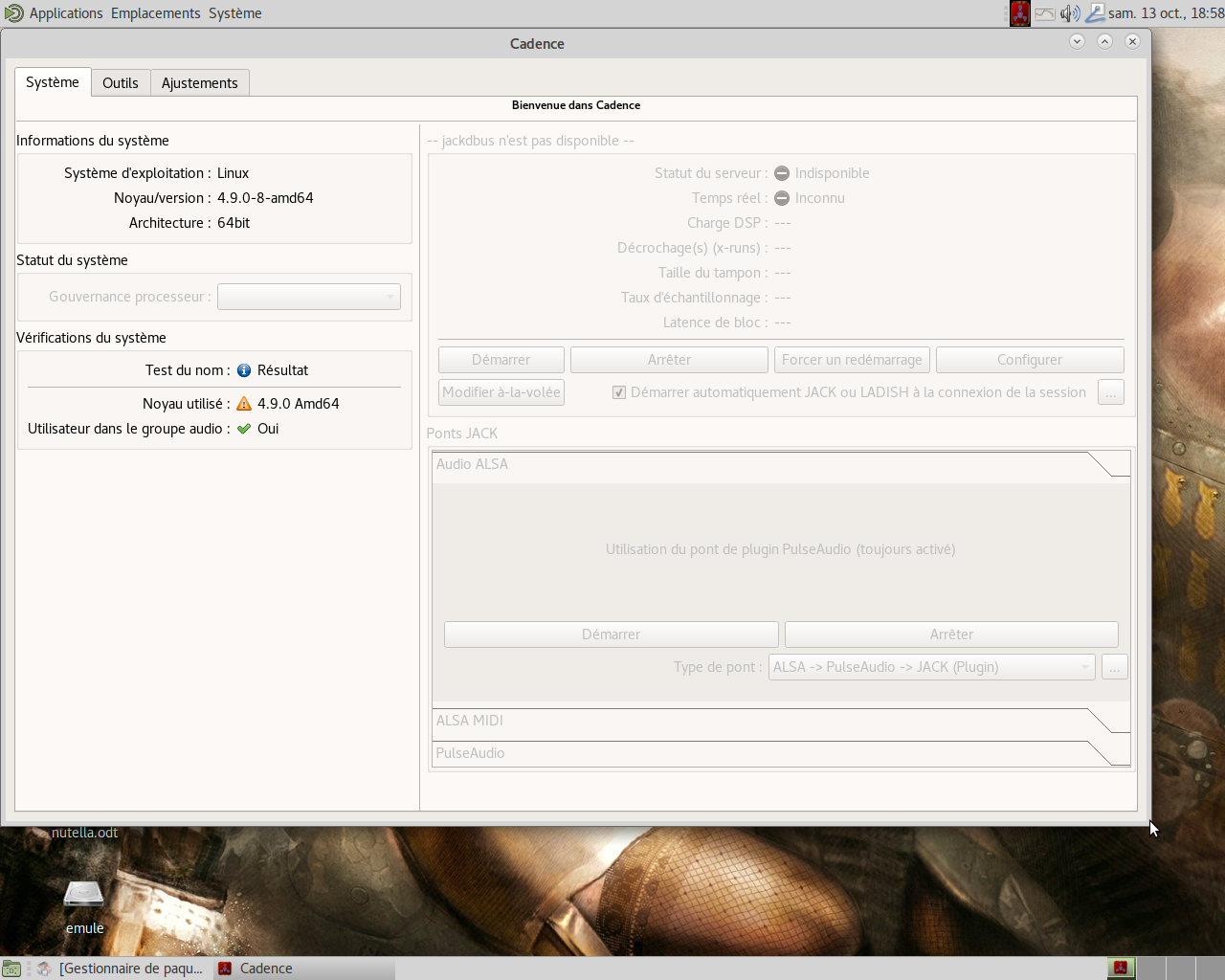This screenshot has height=980, width=1225.
Task: Click the kernel version "4.9.0-8-amd64"
Action: click(x=265, y=198)
